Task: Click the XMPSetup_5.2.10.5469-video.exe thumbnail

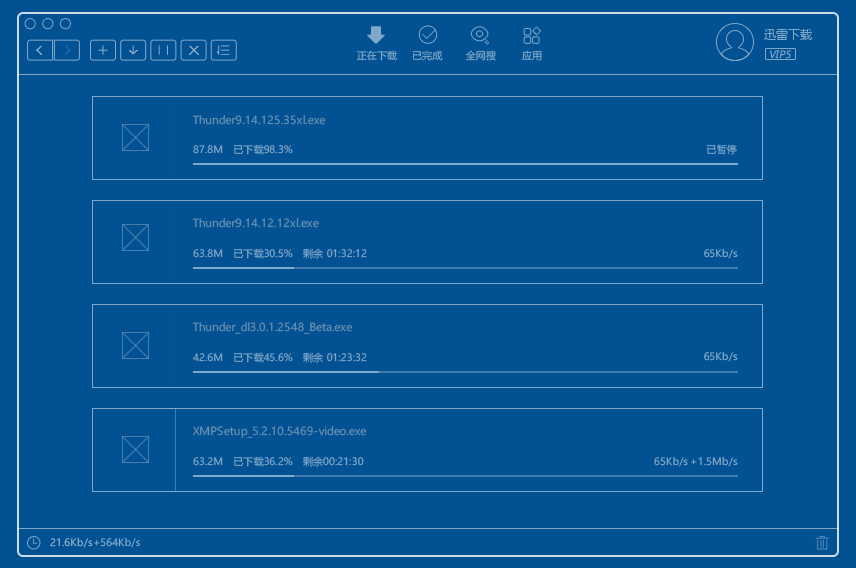Action: 135,449
